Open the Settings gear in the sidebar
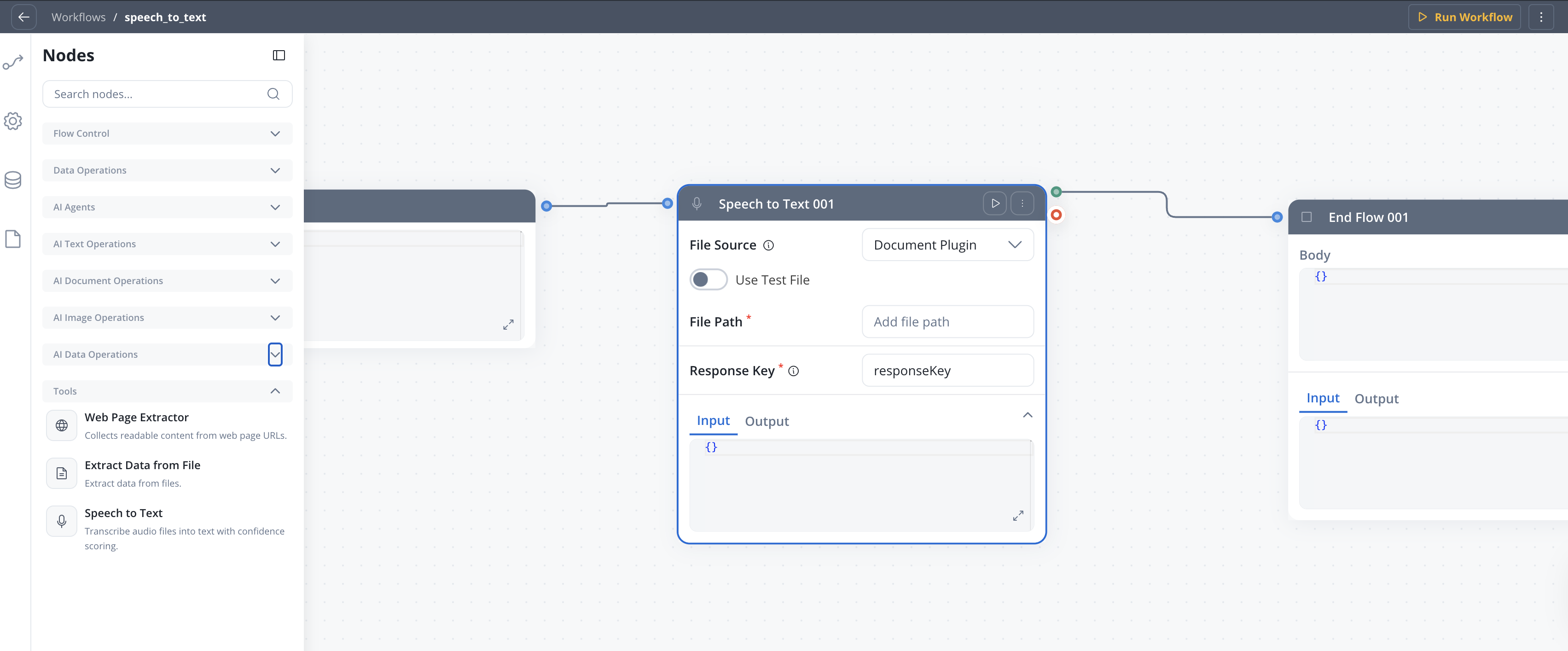Image resolution: width=1568 pixels, height=651 pixels. tap(13, 121)
